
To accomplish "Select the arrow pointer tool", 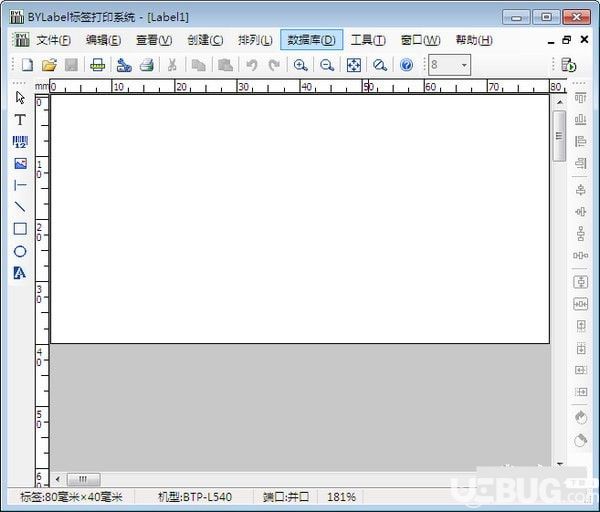I will (20, 98).
